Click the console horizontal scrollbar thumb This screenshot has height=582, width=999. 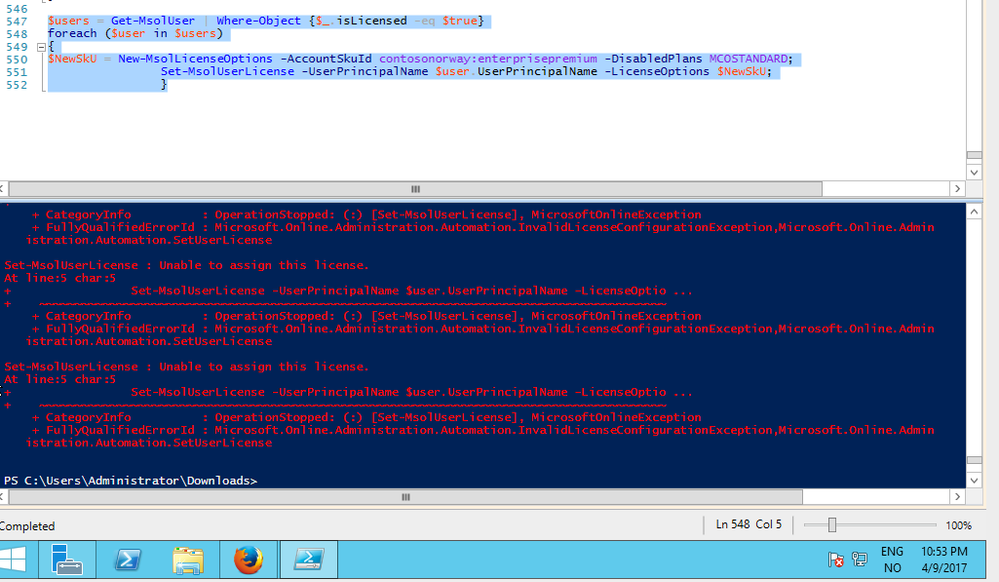pyautogui.click(x=405, y=497)
